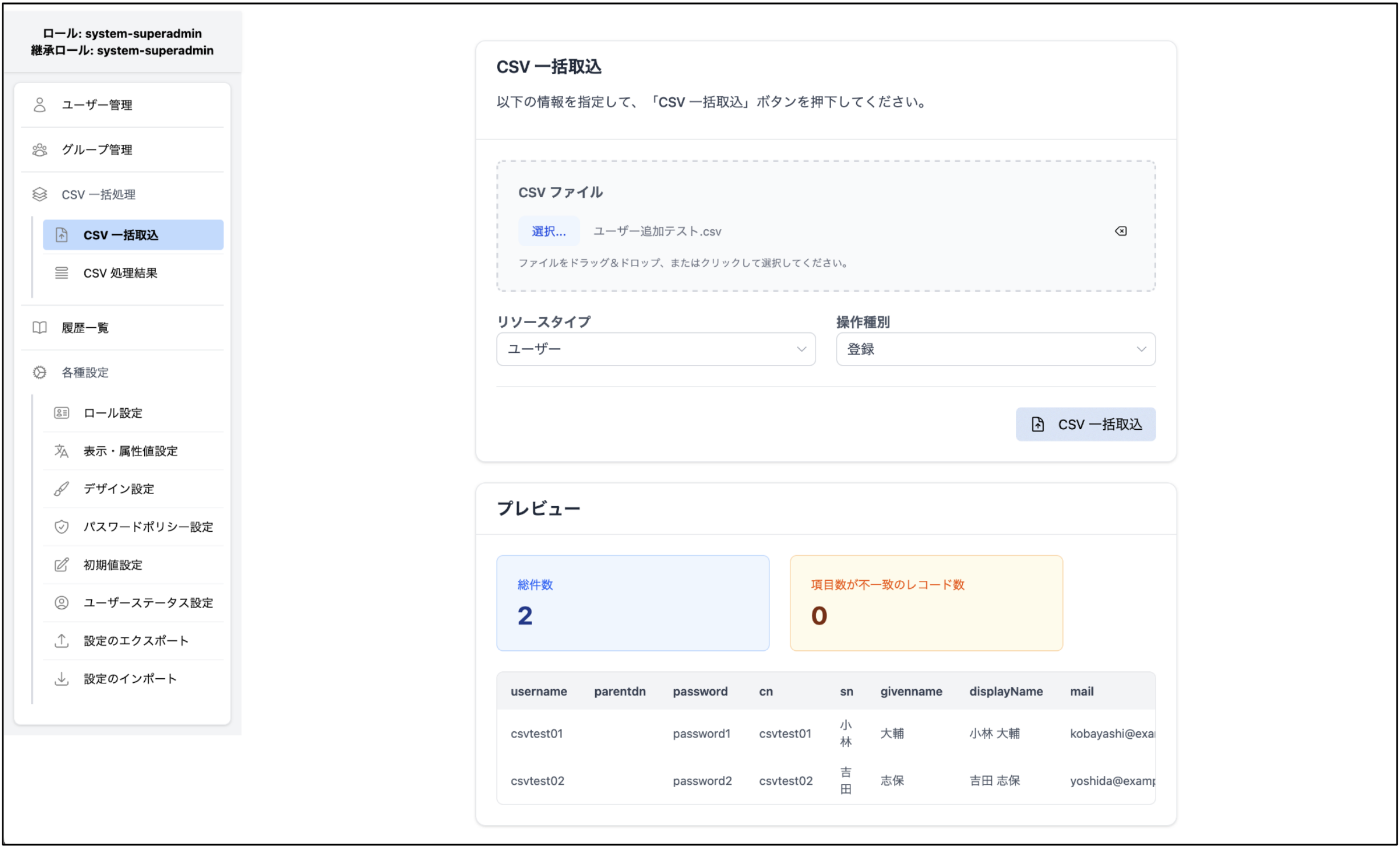Open ロール設定 settings
This screenshot has width=1400, height=847.
133,413
